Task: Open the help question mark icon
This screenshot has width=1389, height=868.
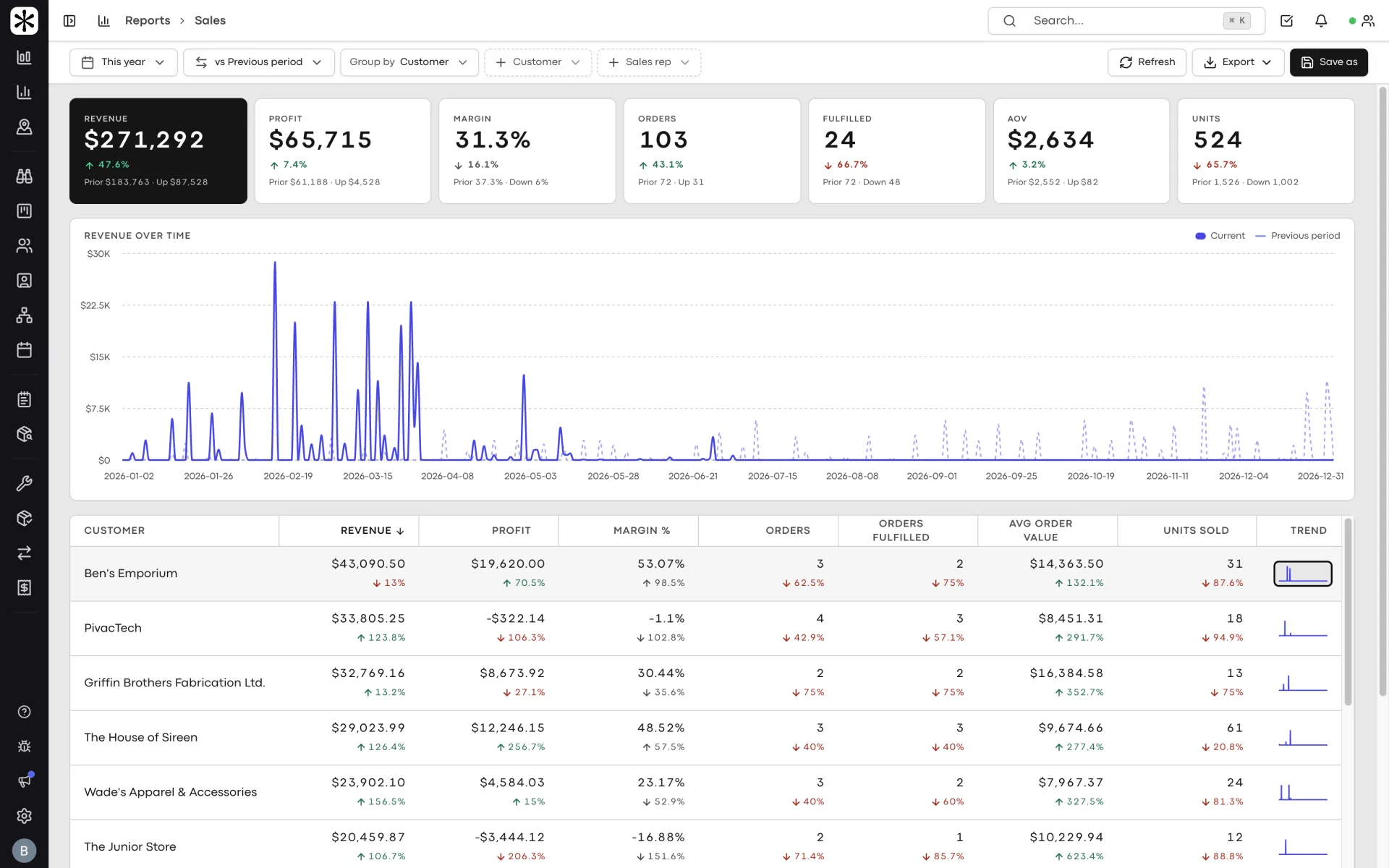Action: (x=24, y=712)
